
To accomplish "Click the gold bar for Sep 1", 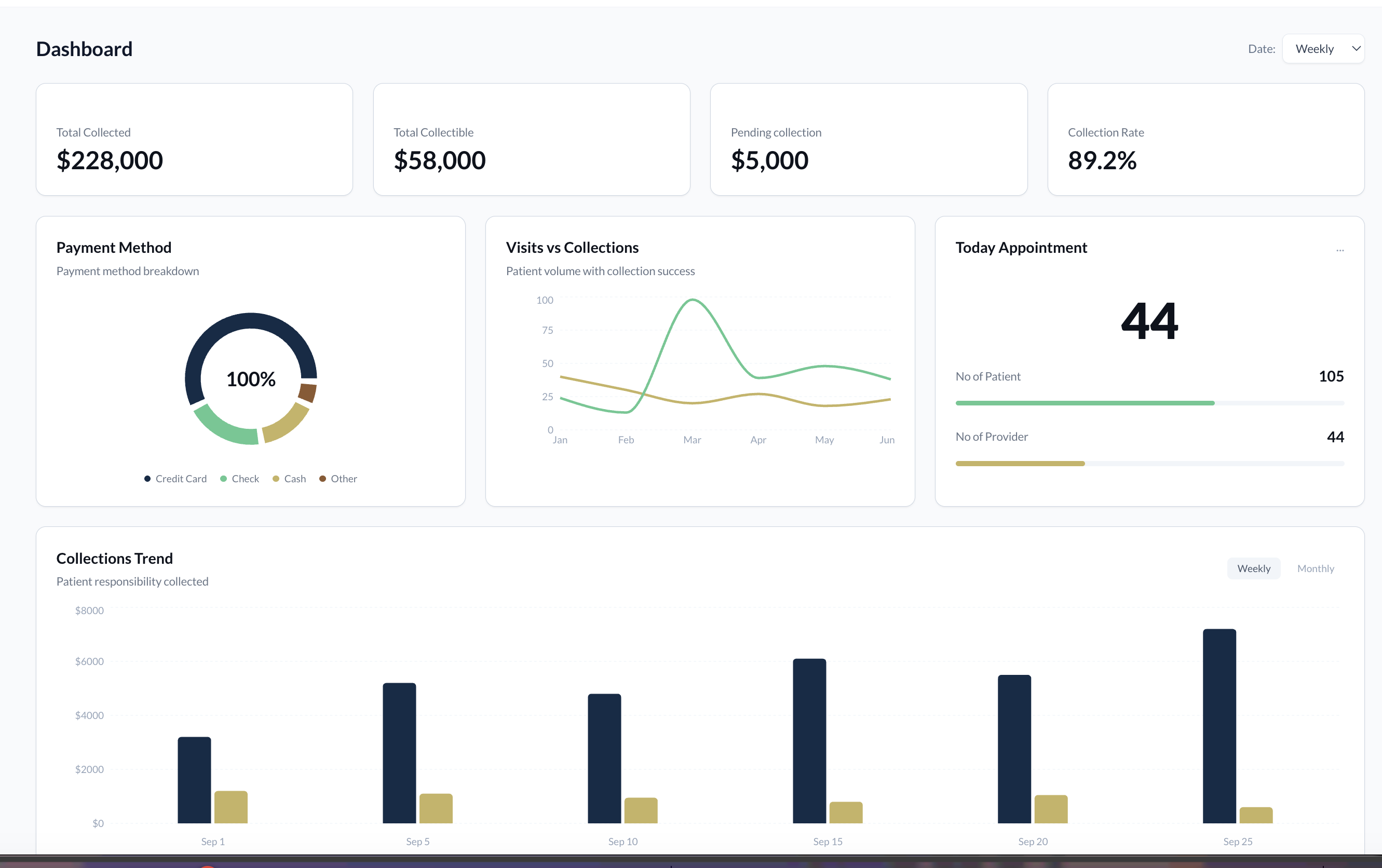I will coord(231,807).
